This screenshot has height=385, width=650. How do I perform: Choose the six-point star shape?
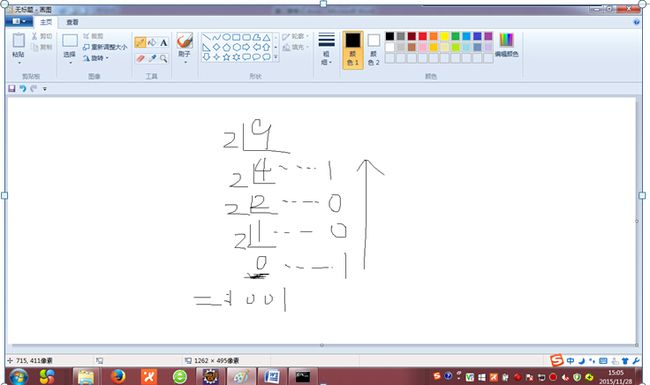point(236,57)
